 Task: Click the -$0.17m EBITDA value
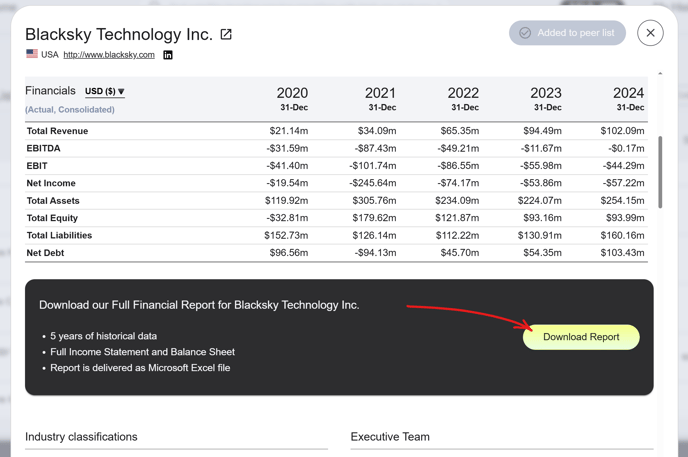pos(626,148)
